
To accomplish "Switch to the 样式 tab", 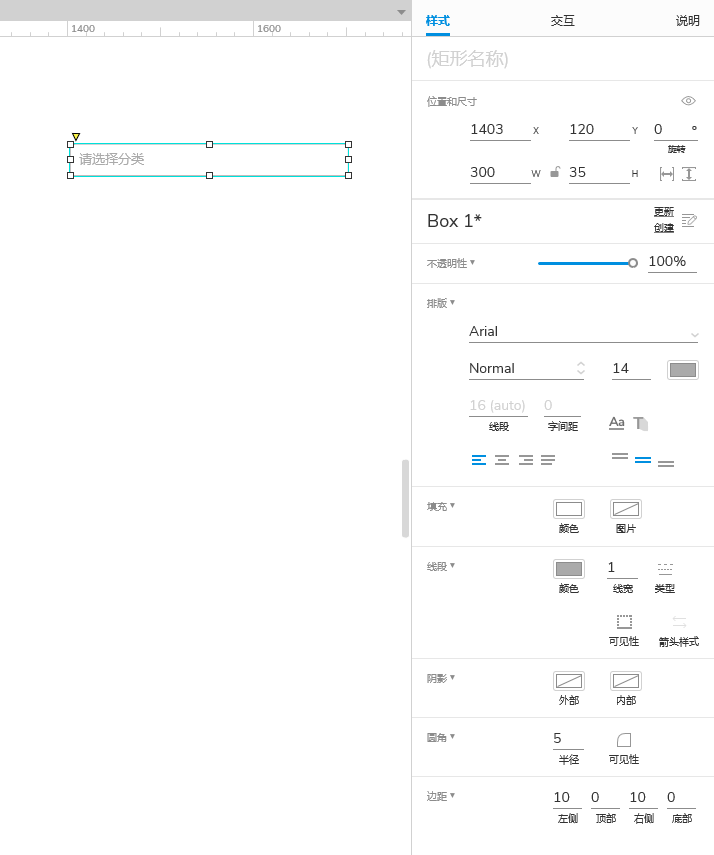I will [437, 21].
